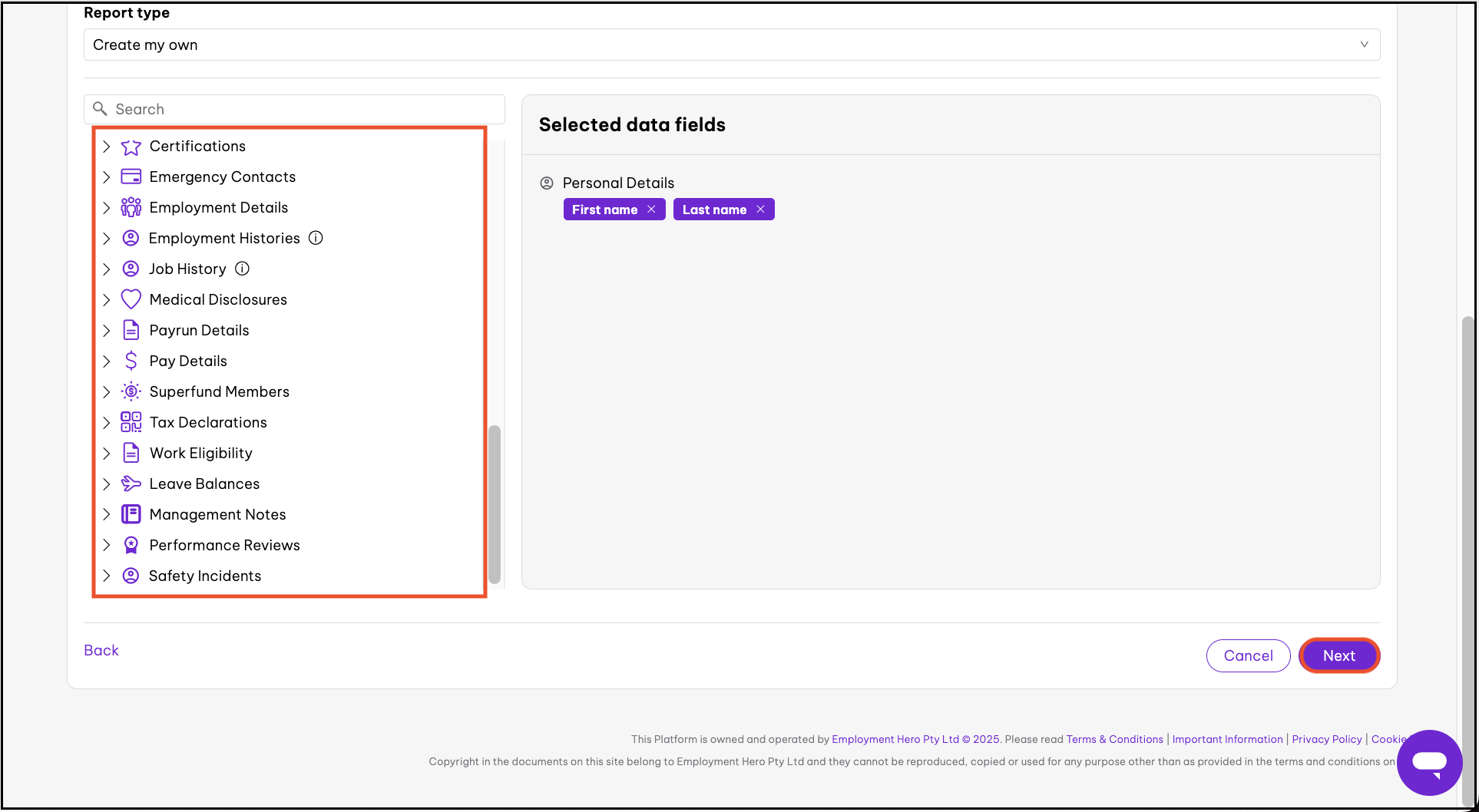This screenshot has height=812, width=1479.
Task: Expand the Superfund Members category
Action: click(x=107, y=392)
